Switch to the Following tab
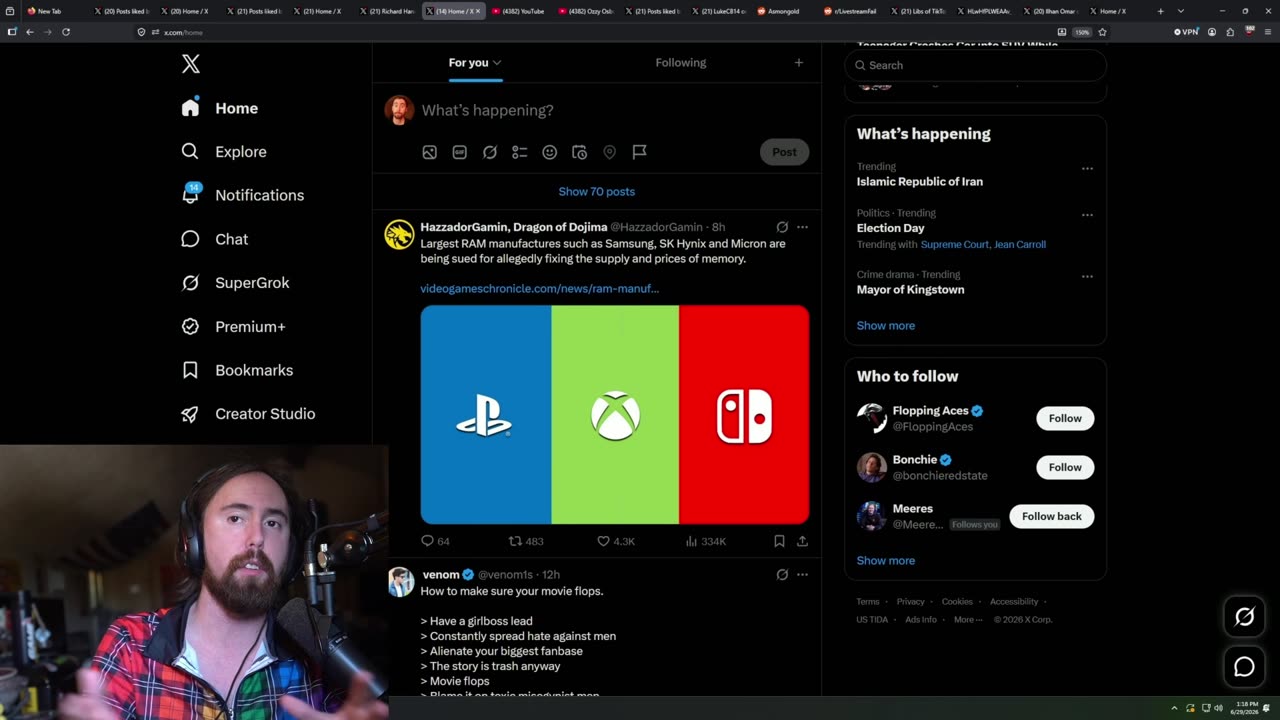Viewport: 1280px width, 720px height. (x=680, y=62)
